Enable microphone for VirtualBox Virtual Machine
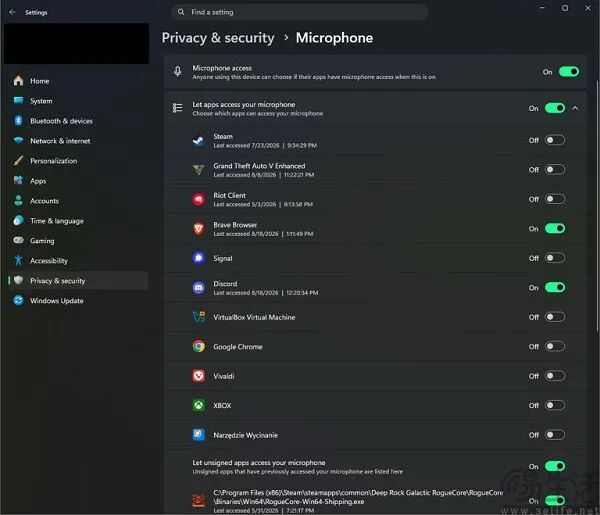600x515 pixels. tap(555, 317)
